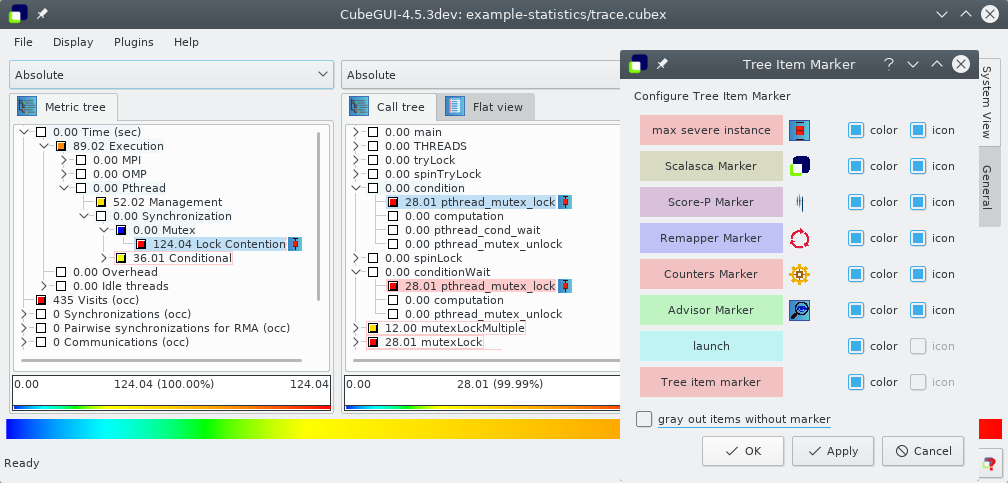Screen dimensions: 1008x483
Task: Click the Advisor Marker magnifier icon
Action: [799, 310]
